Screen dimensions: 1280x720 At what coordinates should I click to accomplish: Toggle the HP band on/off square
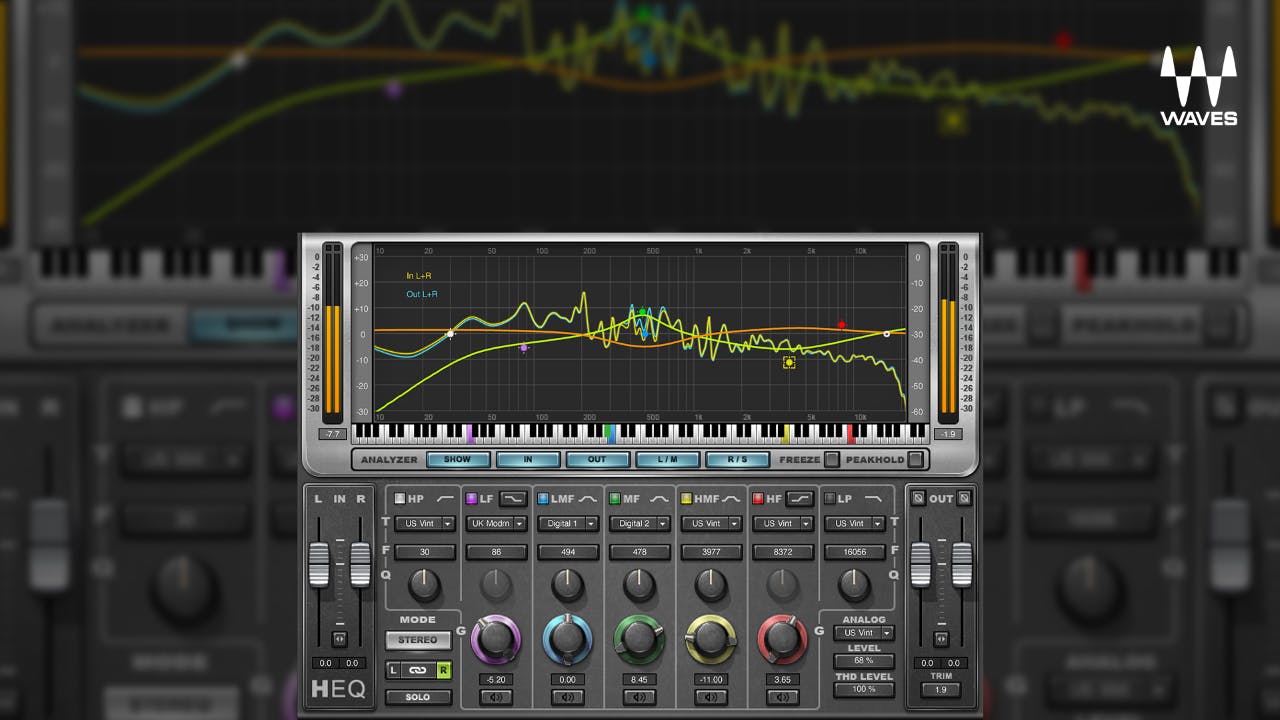[400, 498]
